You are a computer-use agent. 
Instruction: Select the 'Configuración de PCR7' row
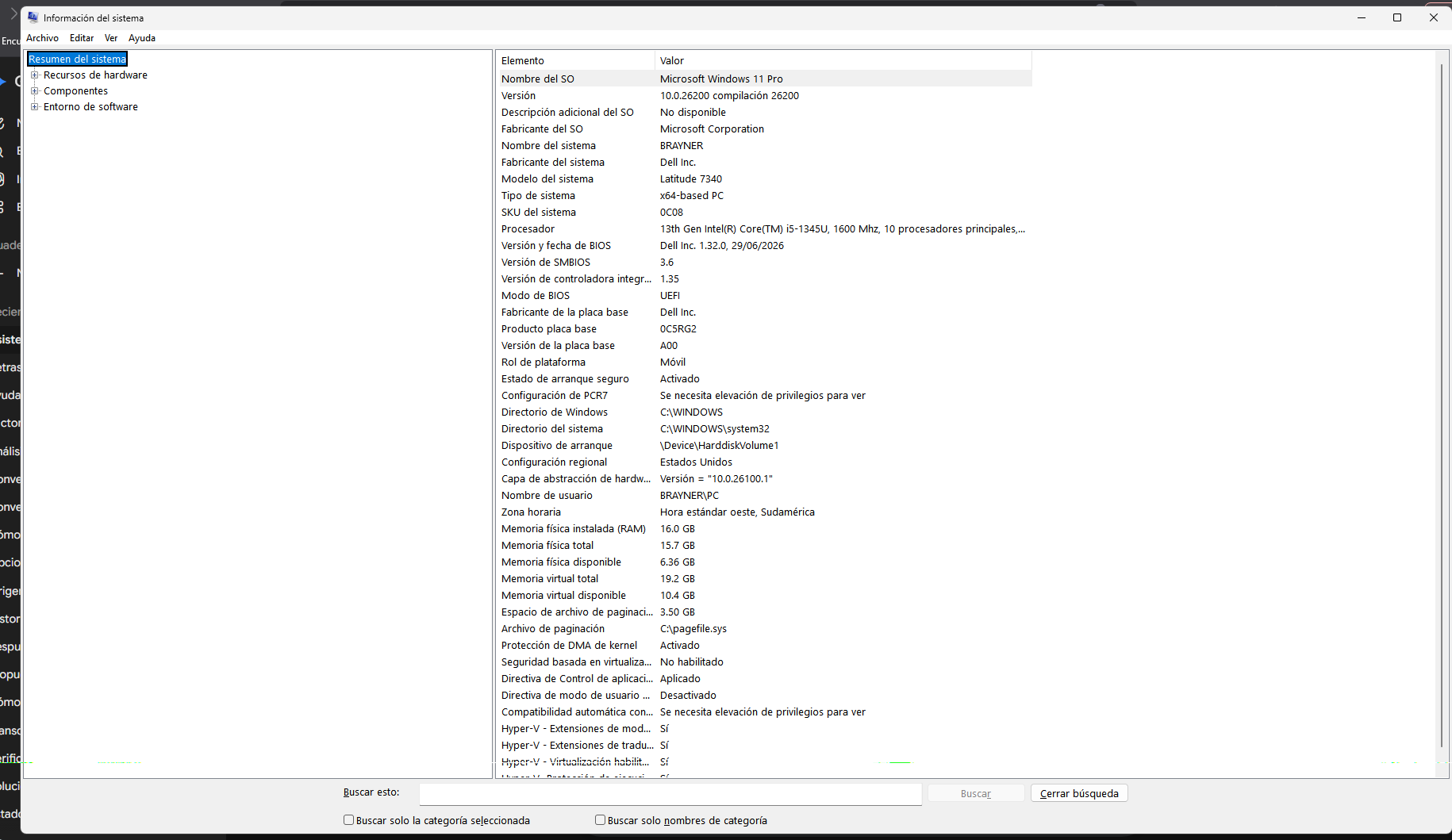point(764,395)
